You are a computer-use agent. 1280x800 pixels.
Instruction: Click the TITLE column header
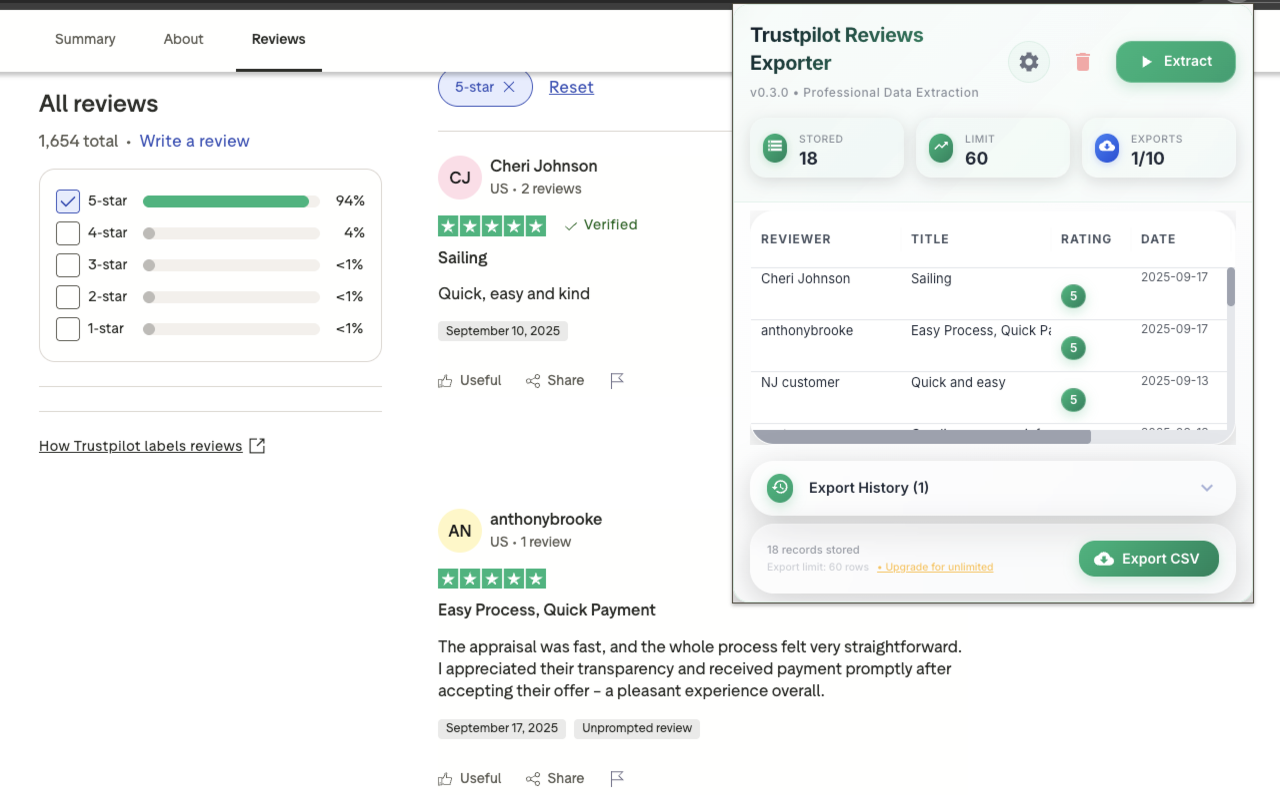pos(930,239)
